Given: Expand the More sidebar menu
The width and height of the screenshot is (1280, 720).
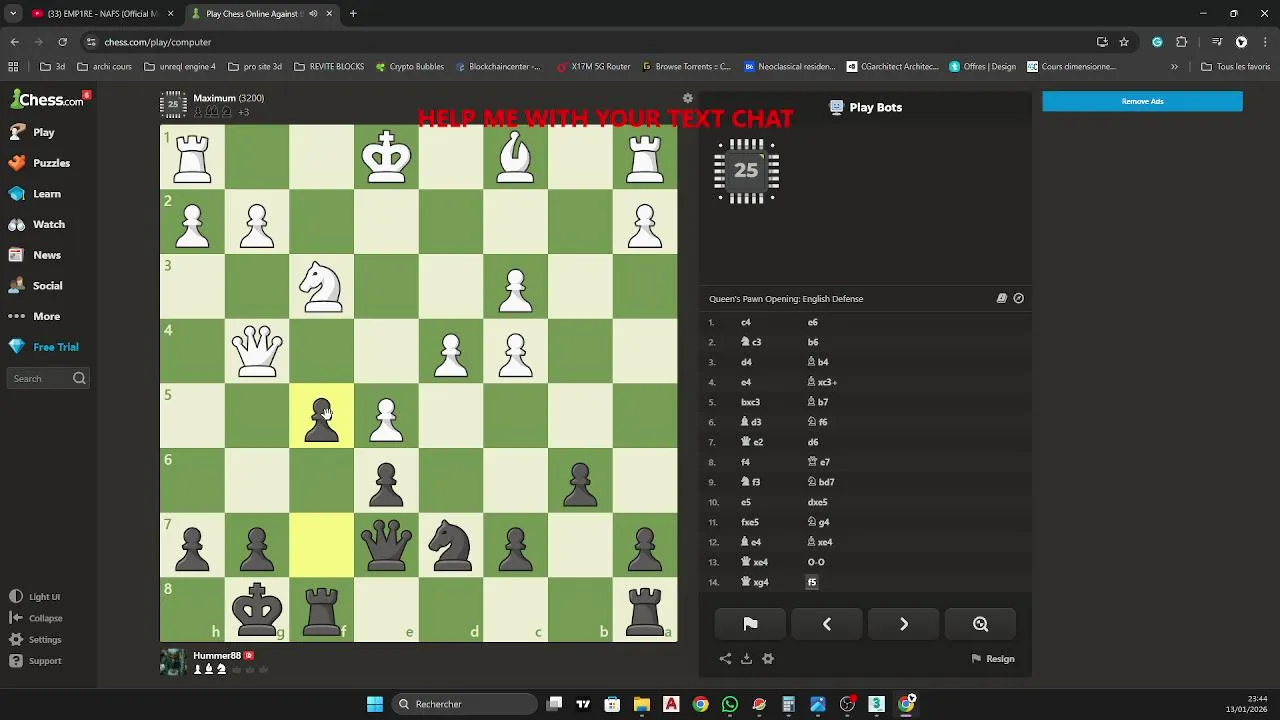Looking at the screenshot, I should coord(35,316).
